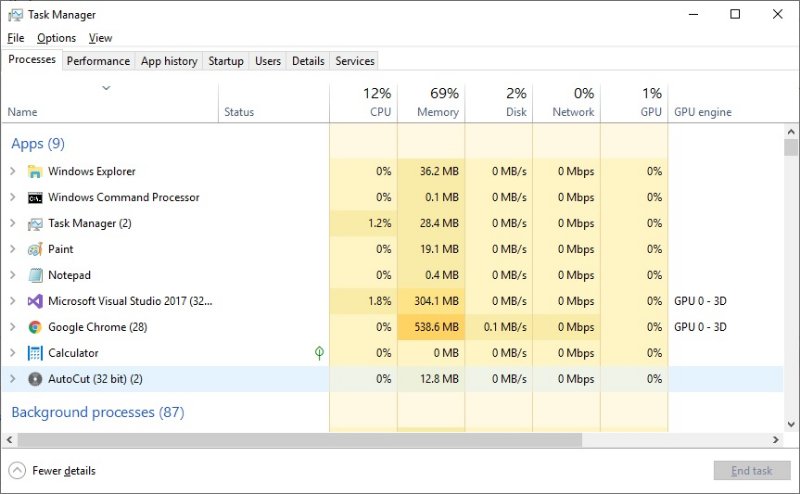Sort processes by Memory column
The width and height of the screenshot is (800, 494).
pos(431,103)
